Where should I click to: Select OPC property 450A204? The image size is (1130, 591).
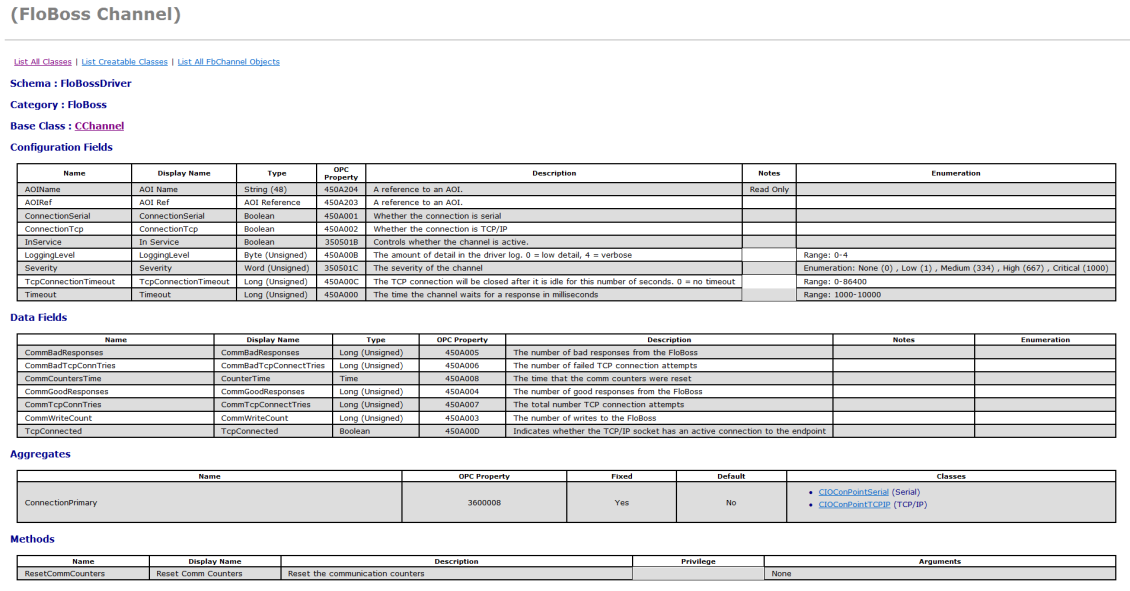click(x=341, y=190)
